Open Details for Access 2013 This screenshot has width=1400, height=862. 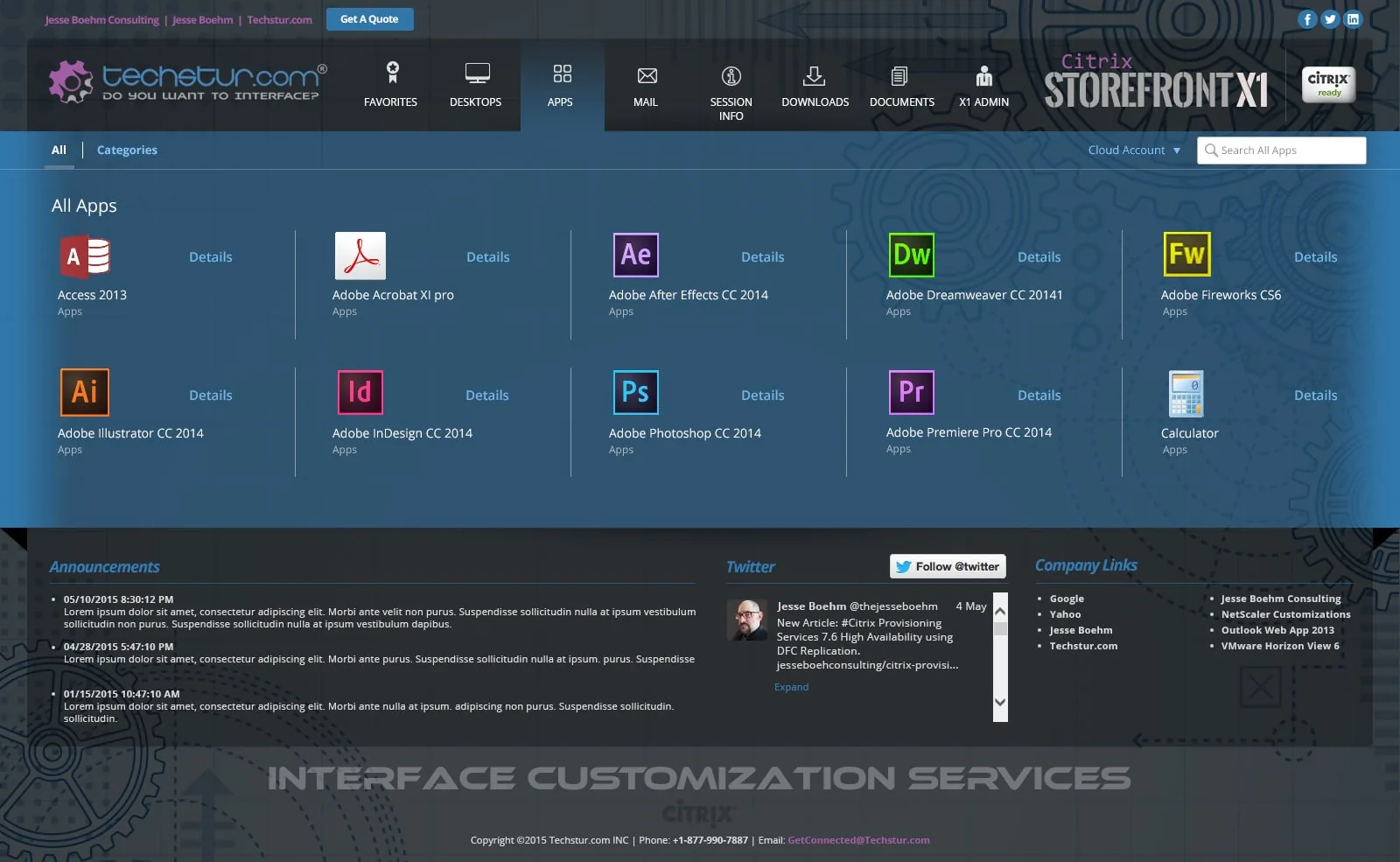coord(211,257)
